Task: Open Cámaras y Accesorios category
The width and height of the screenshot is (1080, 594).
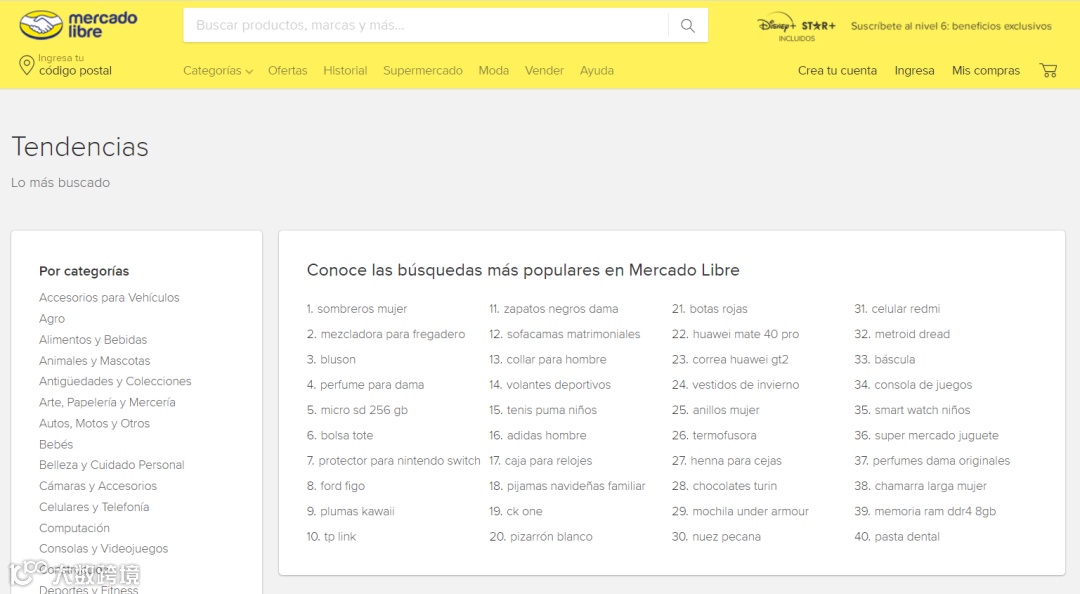Action: point(98,486)
